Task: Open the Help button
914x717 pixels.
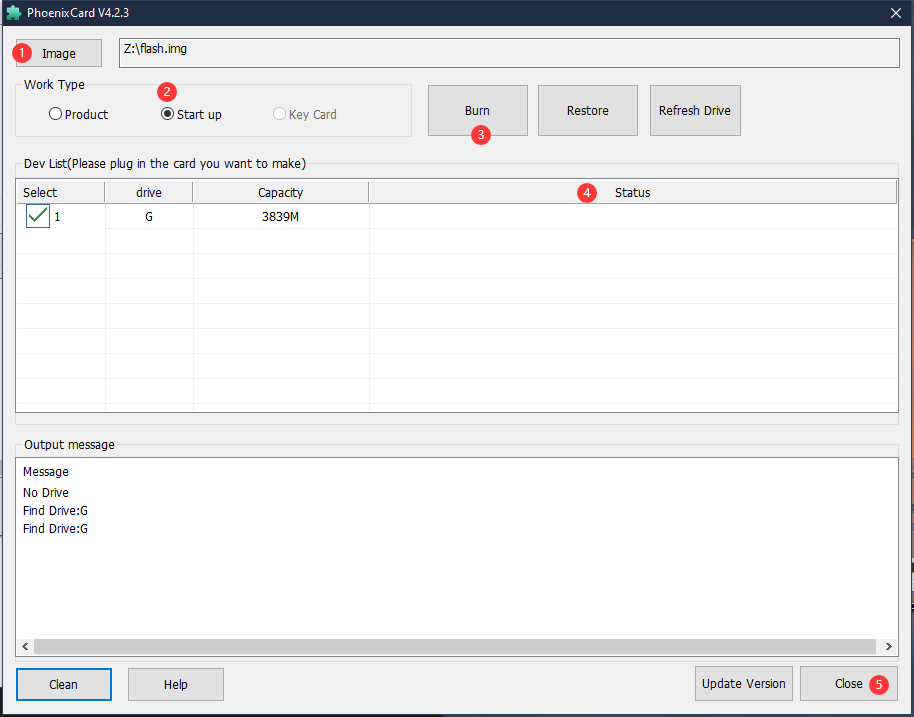Action: click(175, 684)
